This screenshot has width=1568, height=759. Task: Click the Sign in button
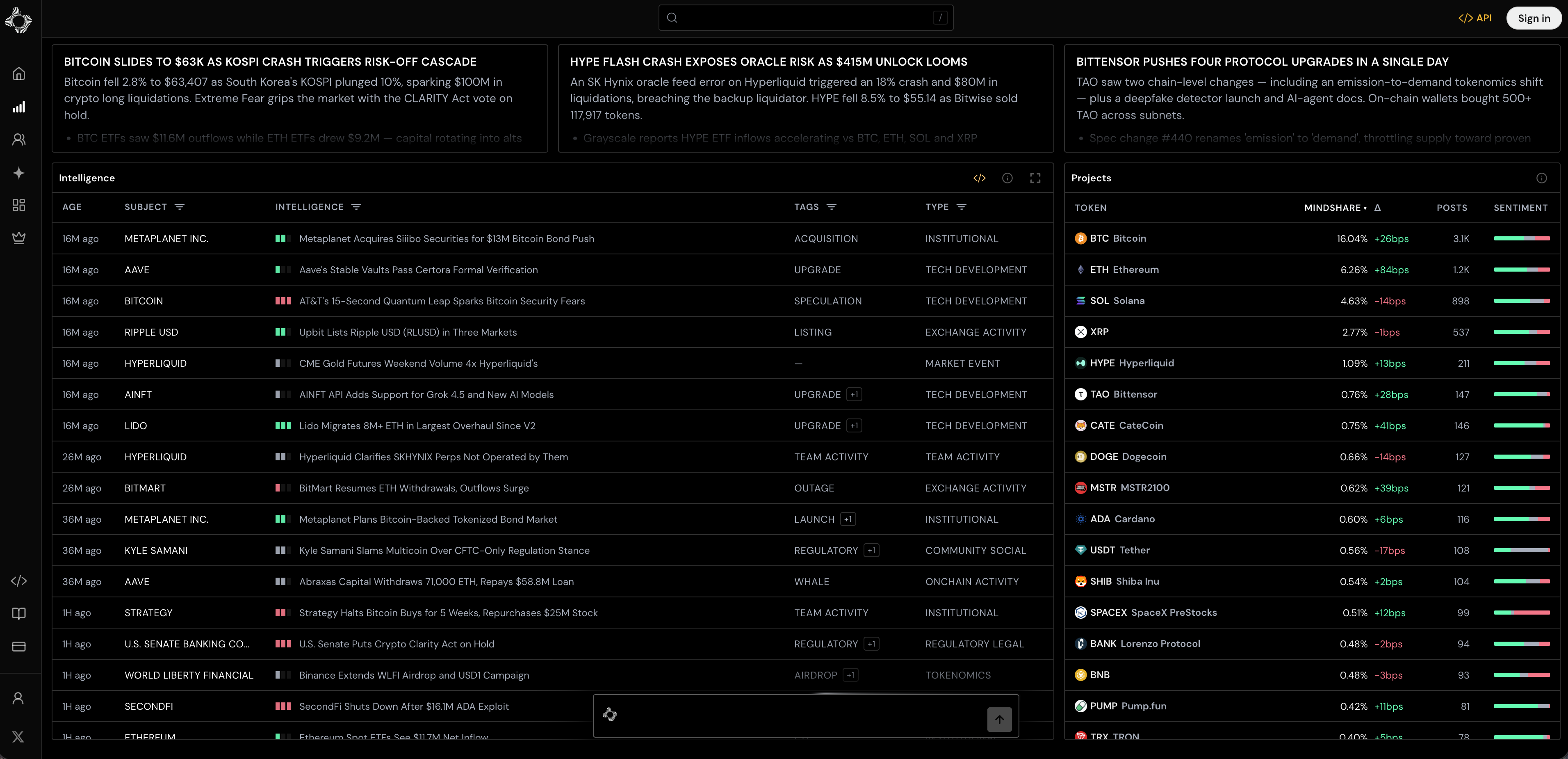[x=1534, y=18]
